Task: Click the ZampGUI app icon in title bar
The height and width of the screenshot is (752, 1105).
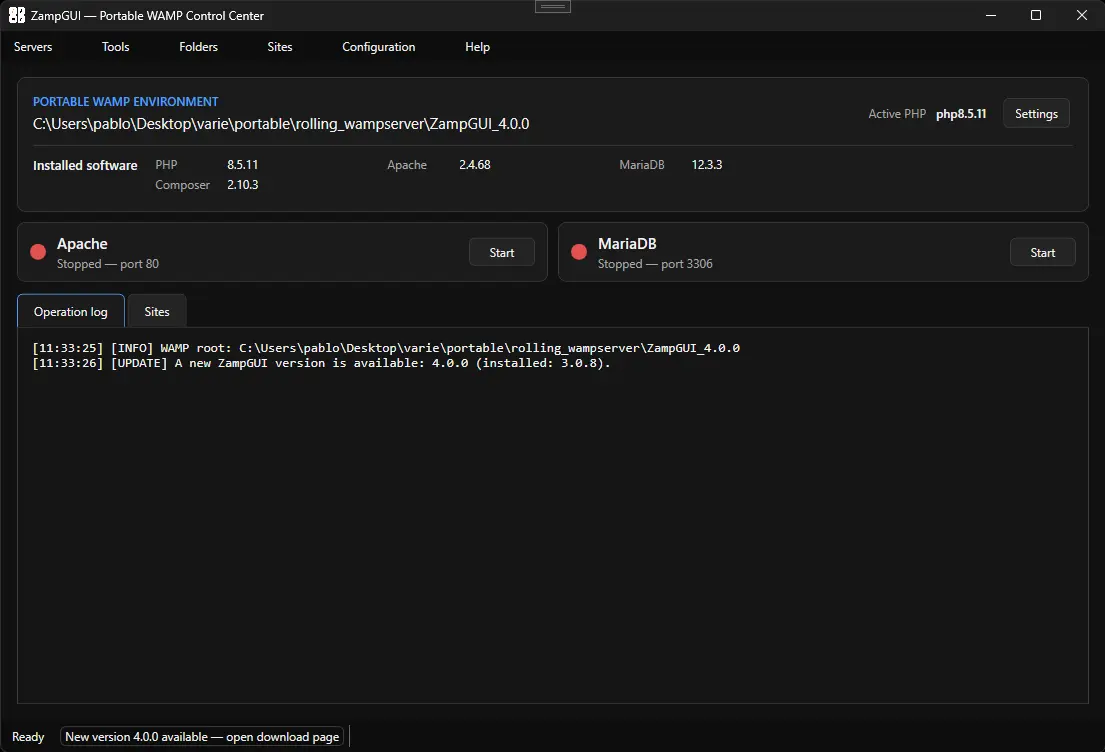Action: click(16, 15)
